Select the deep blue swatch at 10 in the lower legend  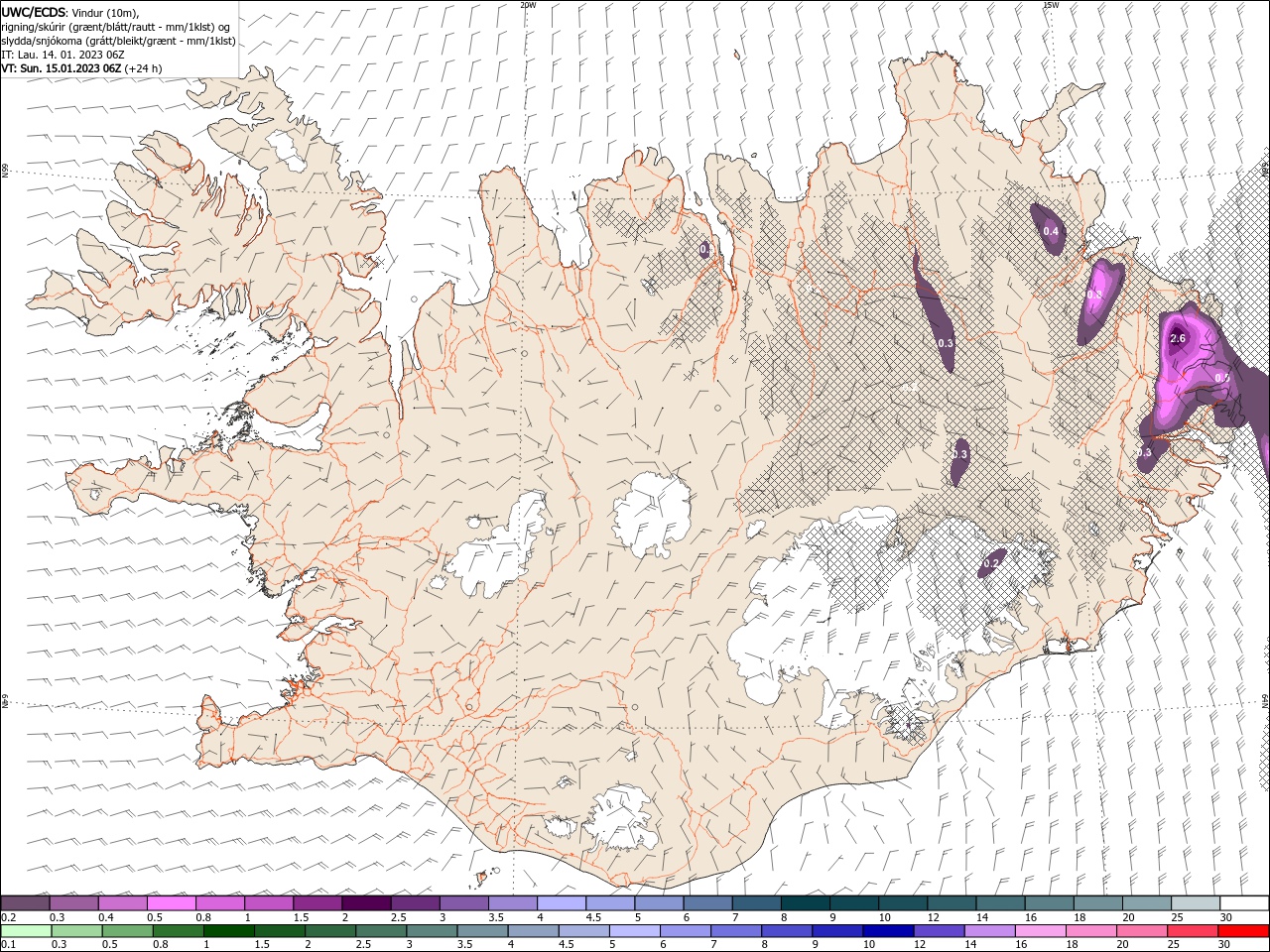pos(887,931)
